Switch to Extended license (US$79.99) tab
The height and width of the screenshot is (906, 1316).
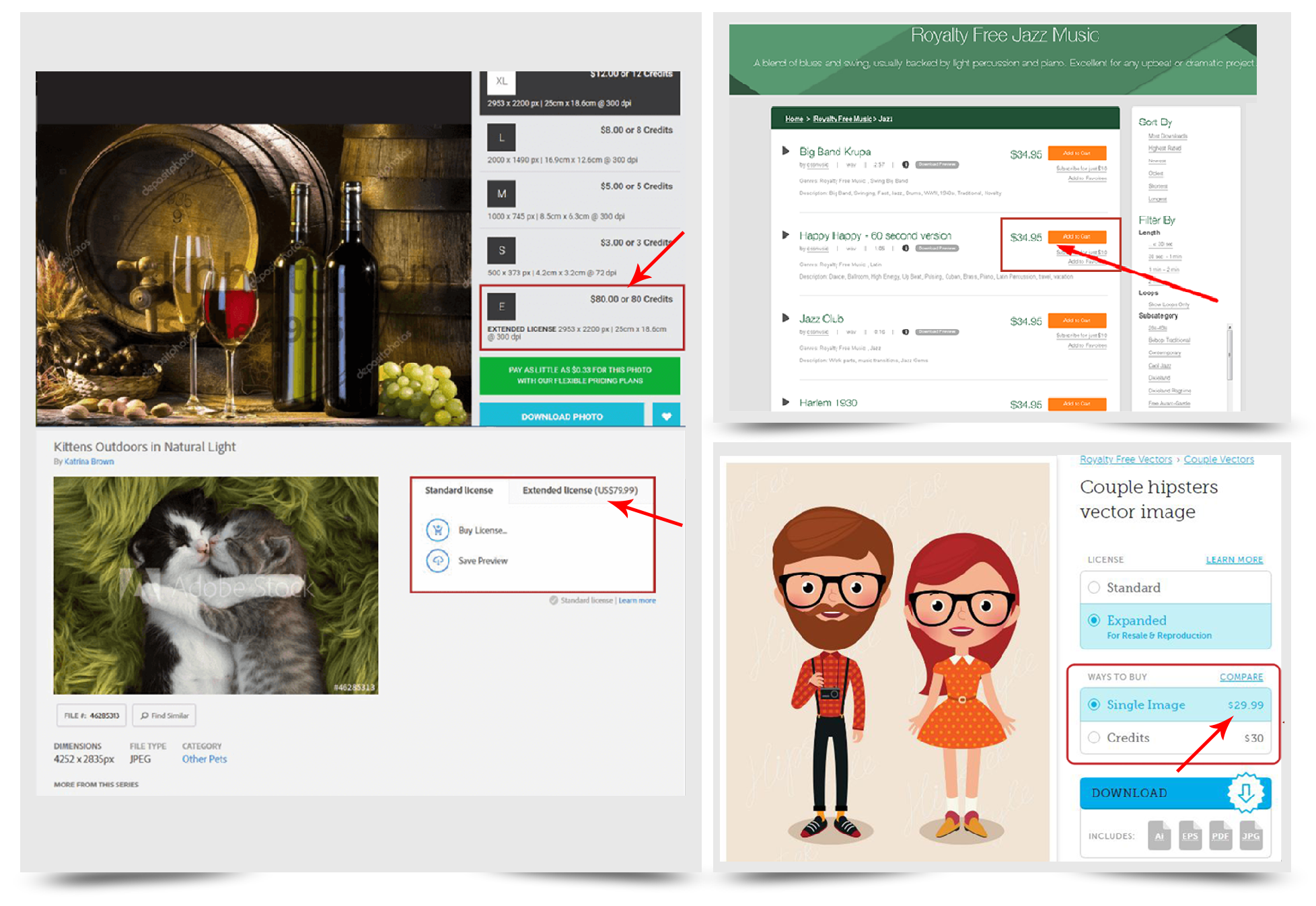click(580, 490)
